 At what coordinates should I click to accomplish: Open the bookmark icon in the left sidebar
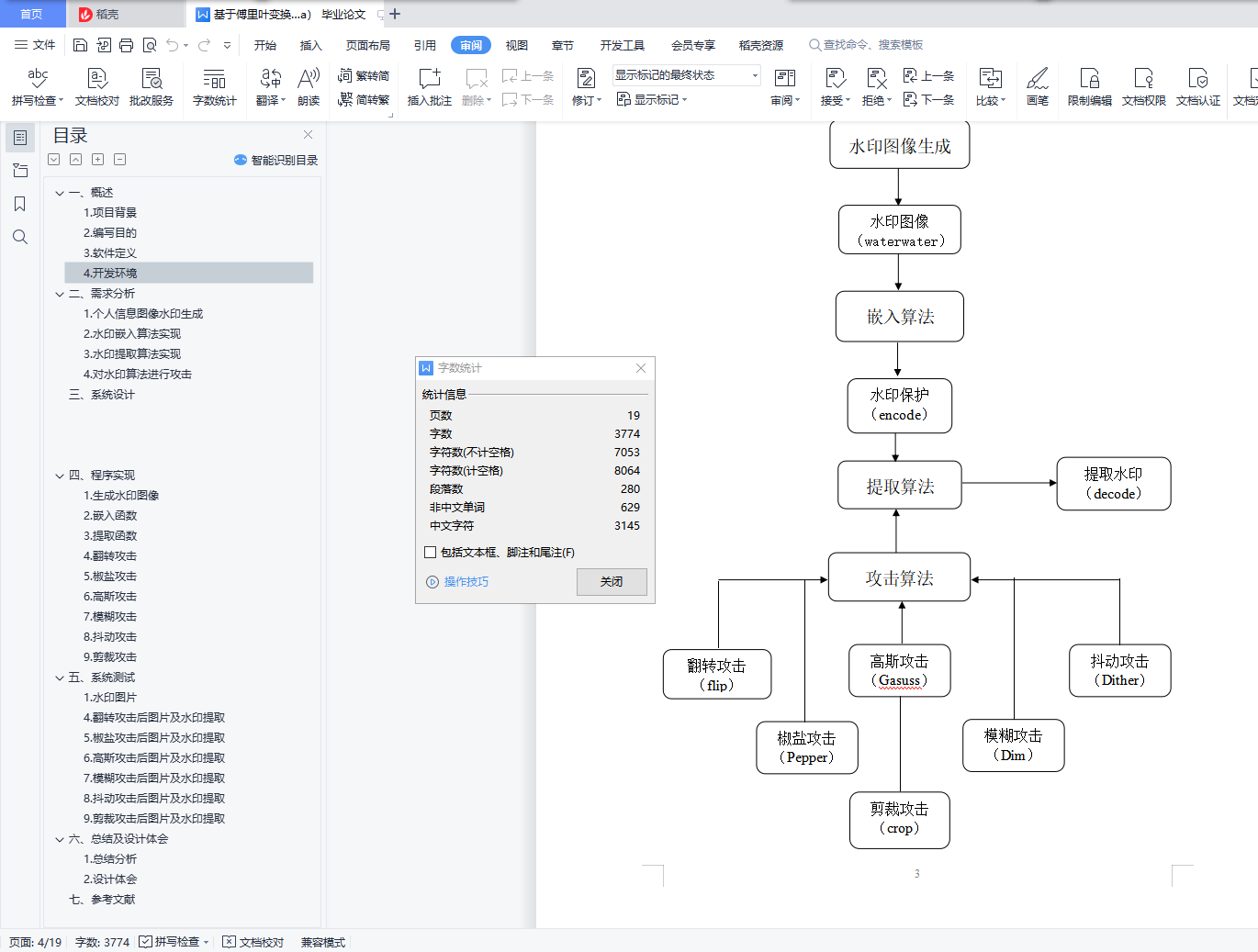20,204
